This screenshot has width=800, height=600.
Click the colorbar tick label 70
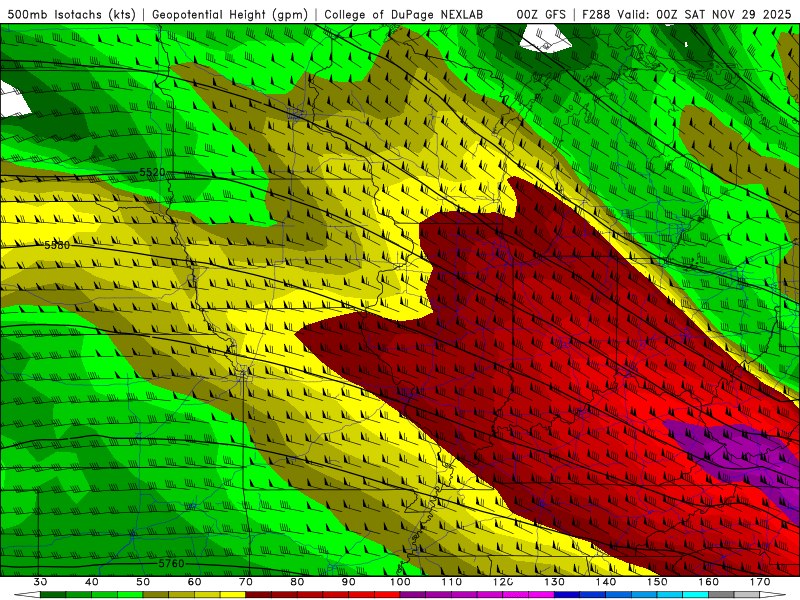click(246, 582)
